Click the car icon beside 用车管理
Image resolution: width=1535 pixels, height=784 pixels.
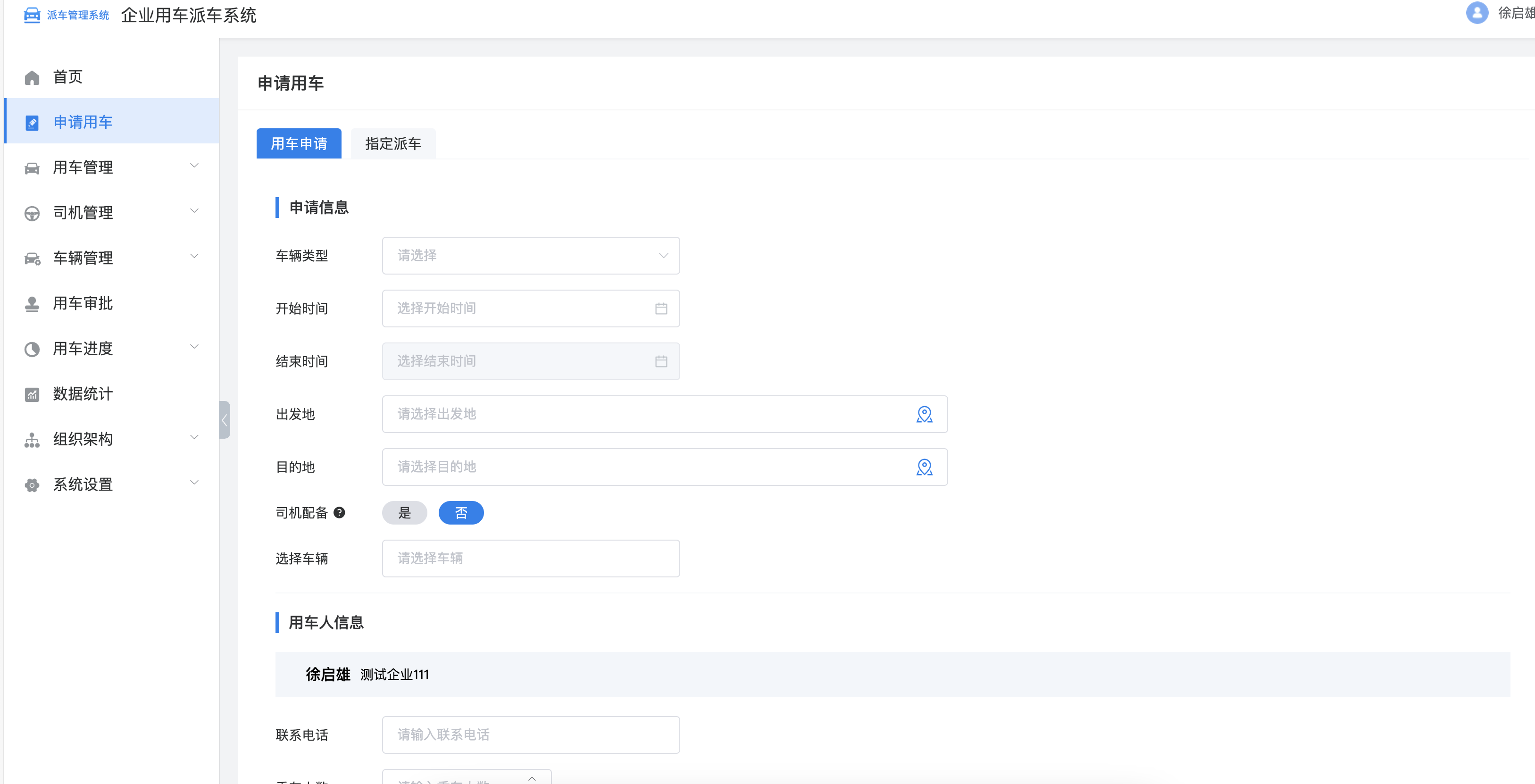coord(32,168)
